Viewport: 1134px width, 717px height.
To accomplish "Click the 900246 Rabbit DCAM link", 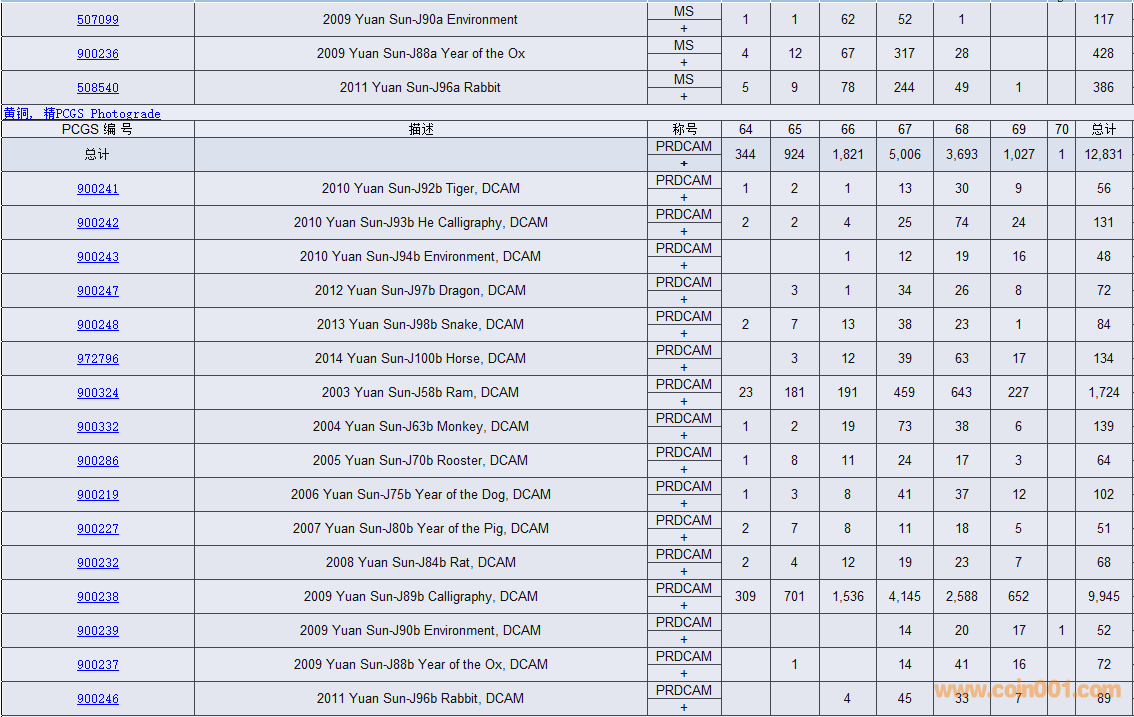I will click(98, 699).
